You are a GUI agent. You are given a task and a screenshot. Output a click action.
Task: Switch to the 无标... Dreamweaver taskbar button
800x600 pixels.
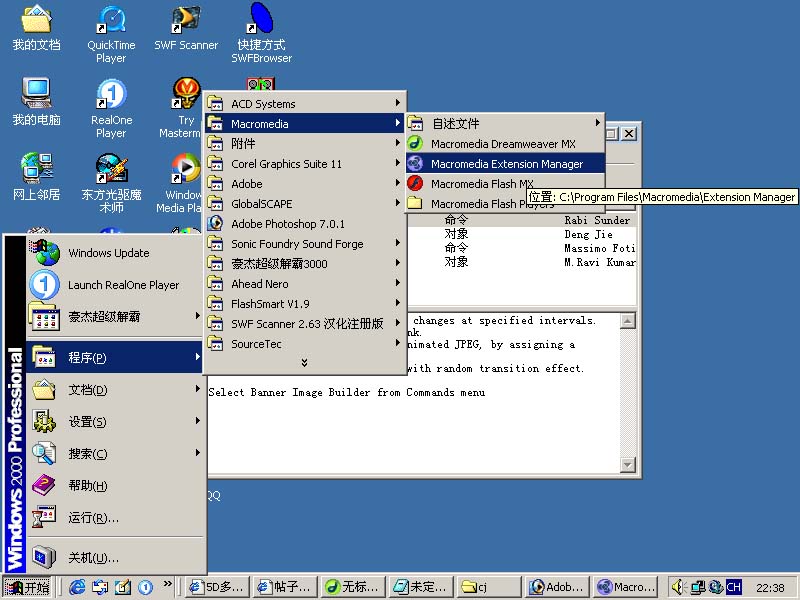click(353, 587)
